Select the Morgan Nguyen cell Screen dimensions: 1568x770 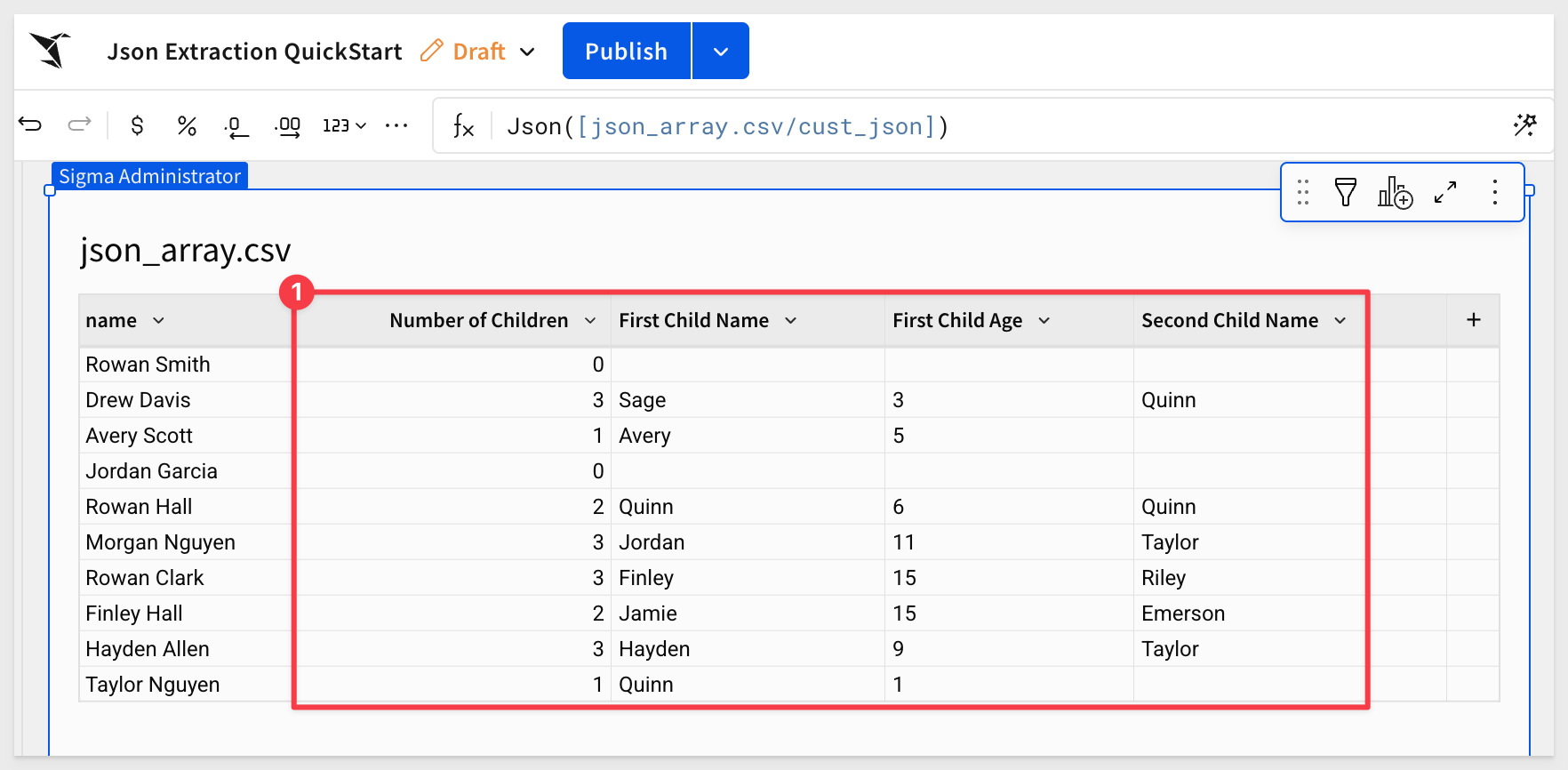[186, 542]
